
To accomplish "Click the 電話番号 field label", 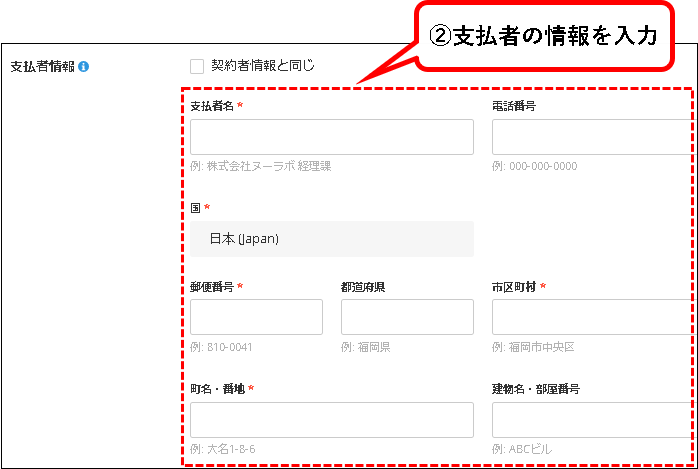I will (x=514, y=106).
